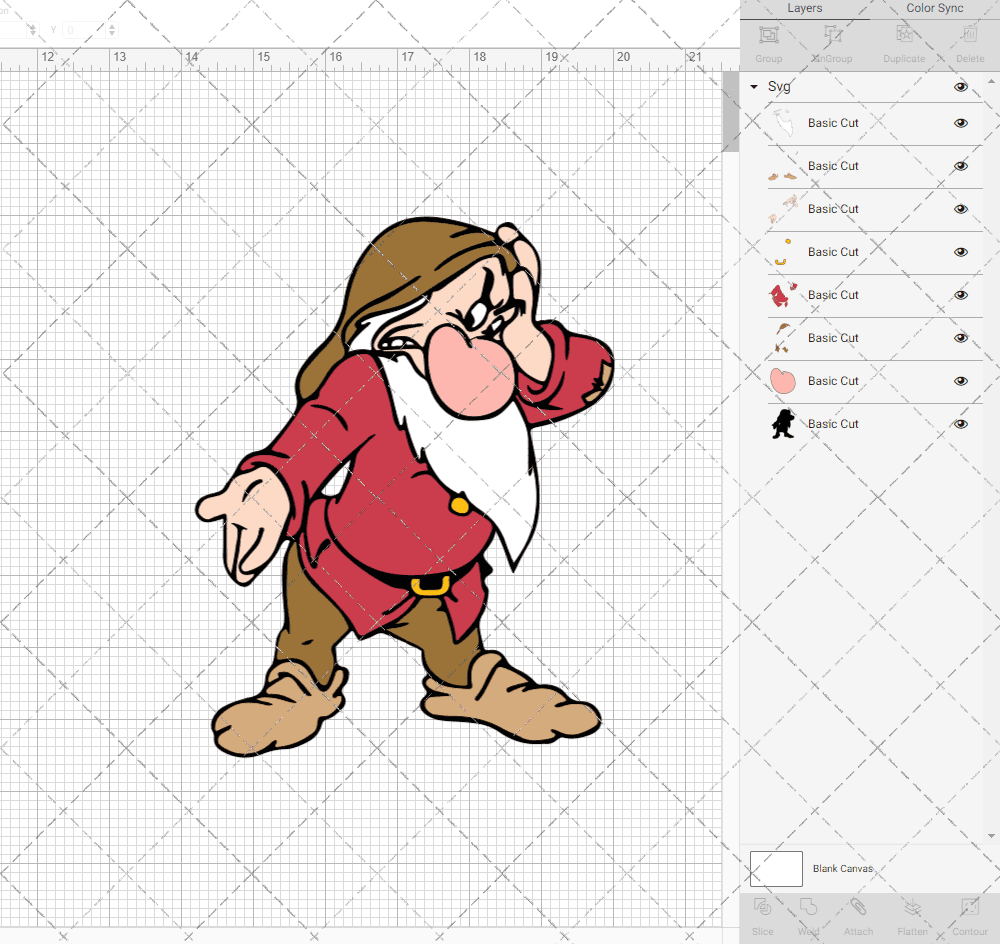Screen dimensions: 1000x944
Task: Click the Delete trash icon
Action: click(x=969, y=34)
